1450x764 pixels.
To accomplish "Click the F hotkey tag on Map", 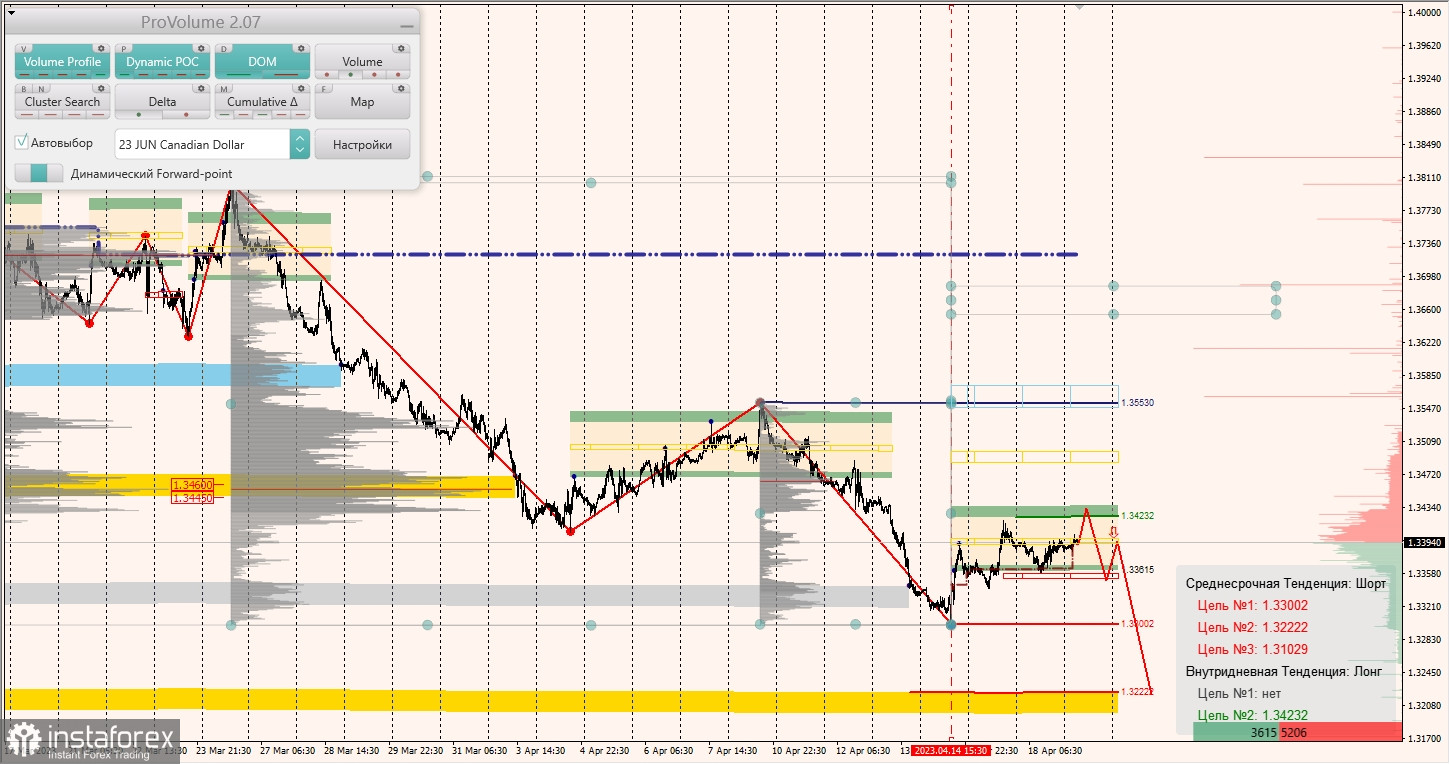I will [x=324, y=88].
